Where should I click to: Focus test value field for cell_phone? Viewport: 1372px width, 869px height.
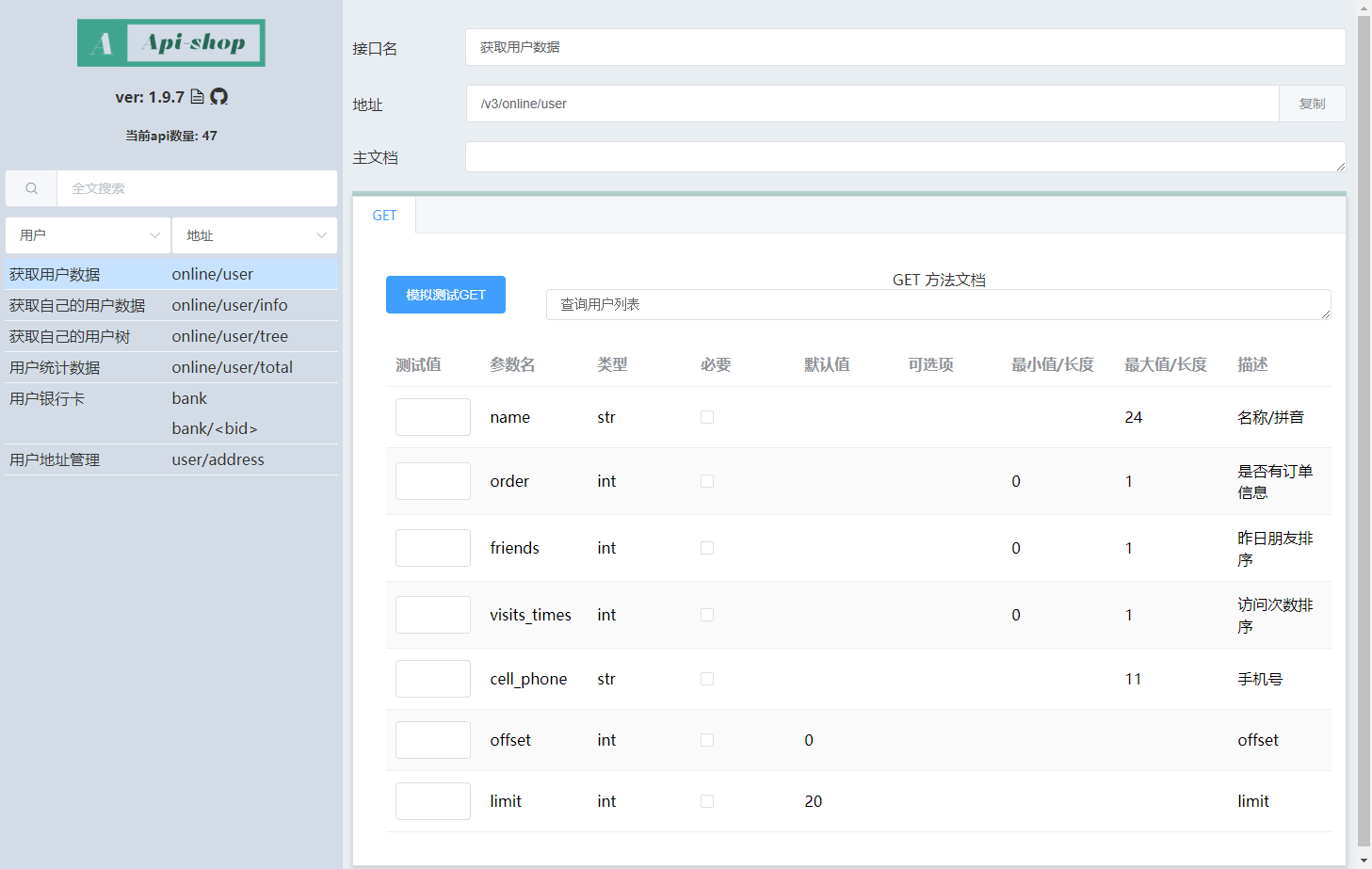pos(433,679)
